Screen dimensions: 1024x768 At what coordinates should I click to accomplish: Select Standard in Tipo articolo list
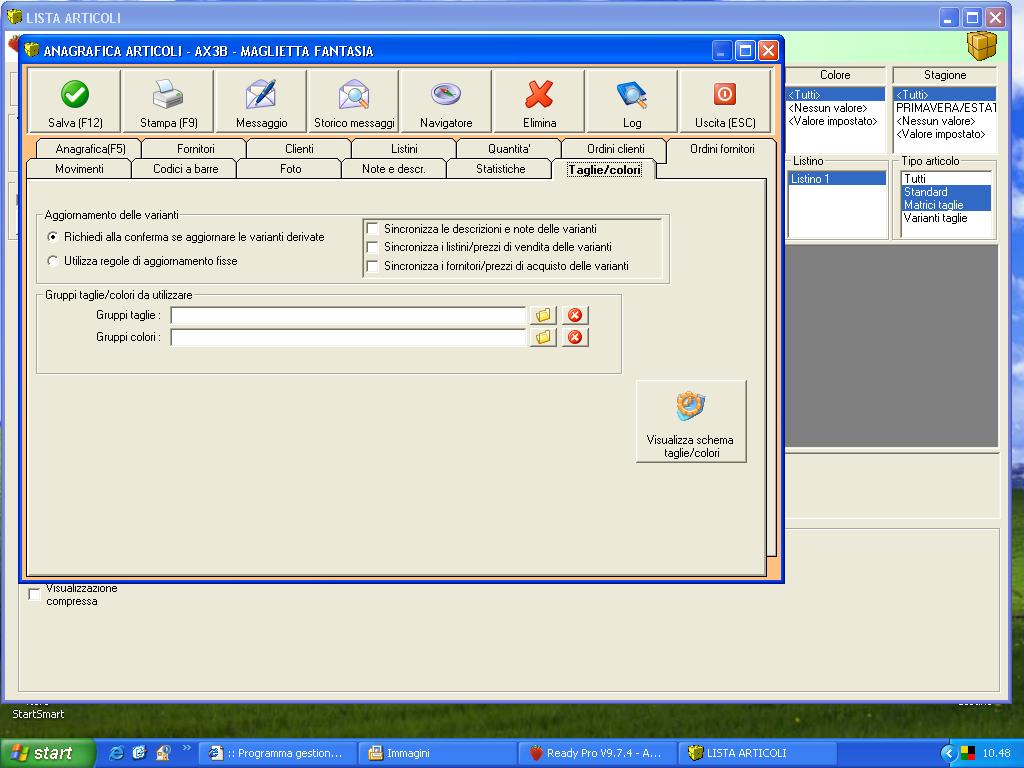[946, 191]
